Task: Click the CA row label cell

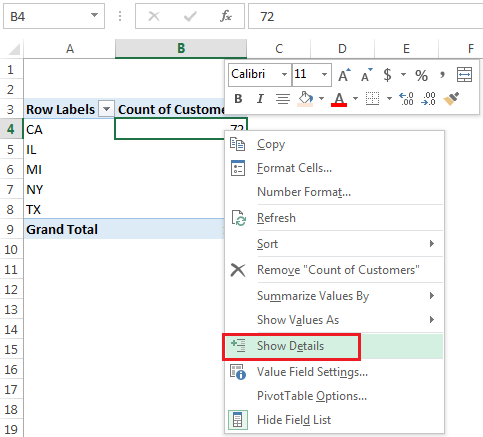Action: pos(69,129)
